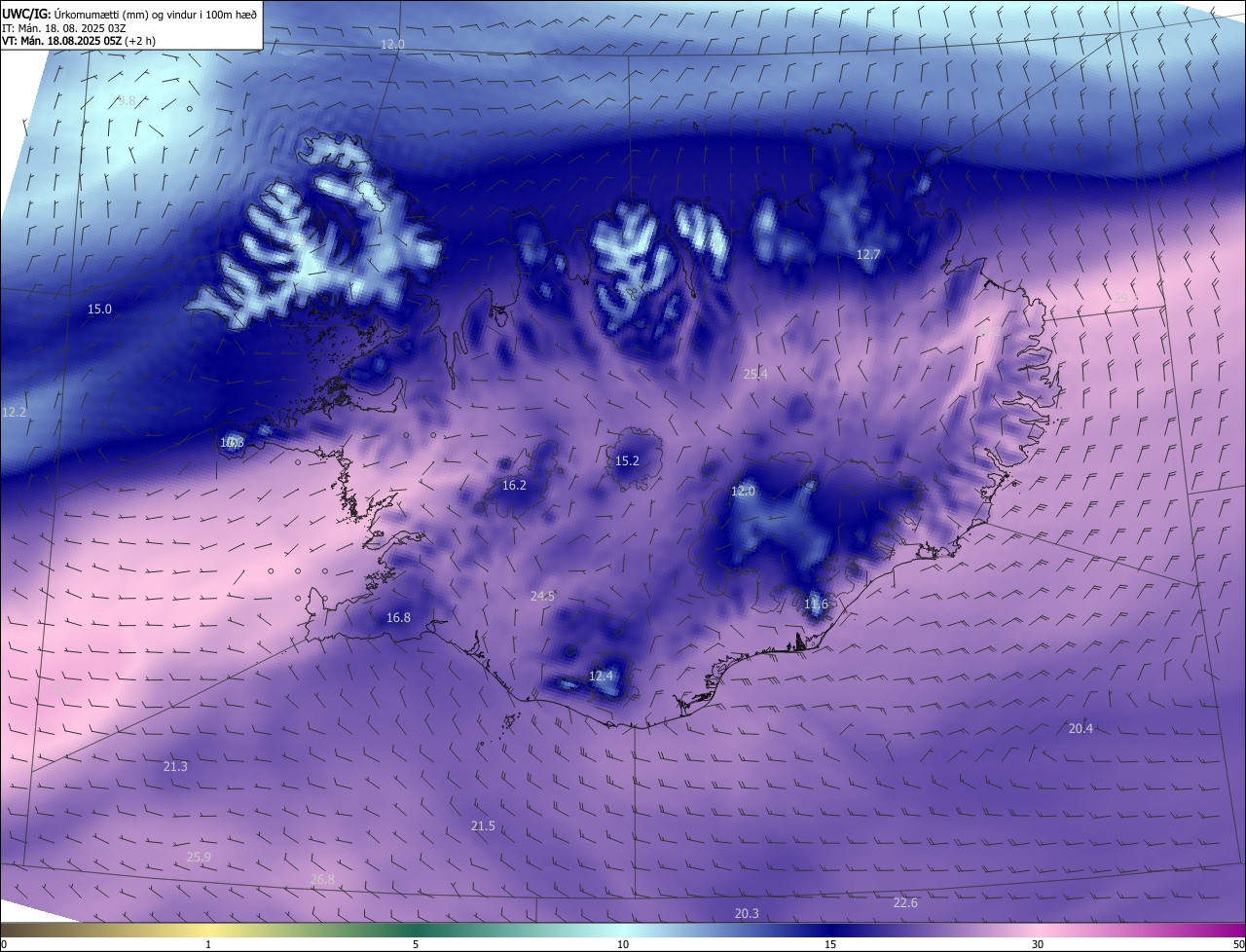Click the 25.9 value label
The height and width of the screenshot is (952, 1246).
[199, 858]
